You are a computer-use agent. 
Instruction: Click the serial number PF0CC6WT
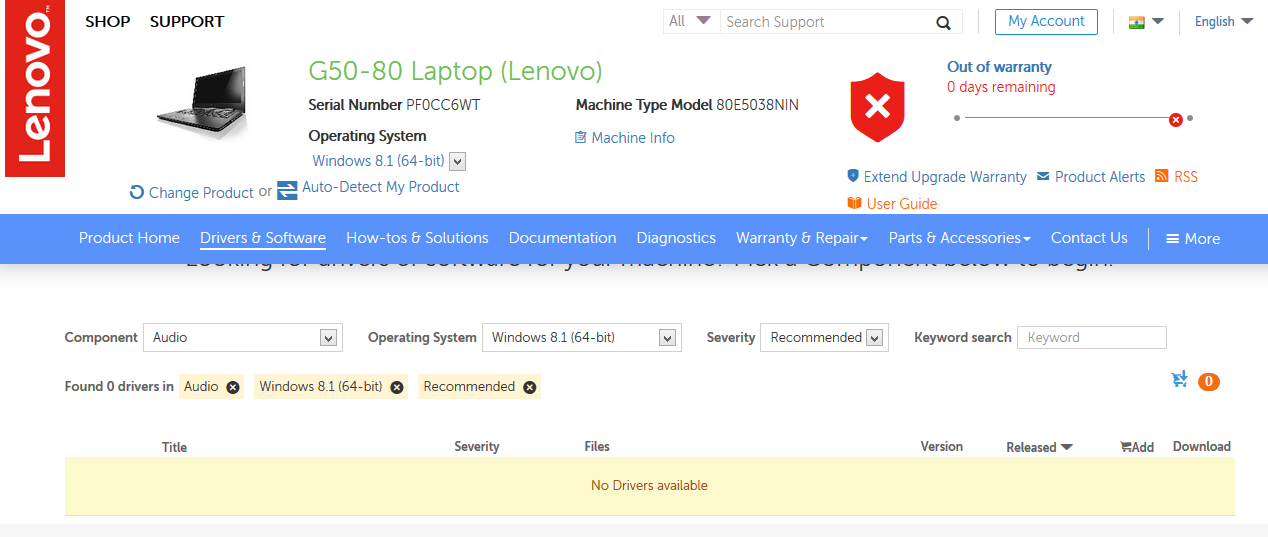coord(444,105)
